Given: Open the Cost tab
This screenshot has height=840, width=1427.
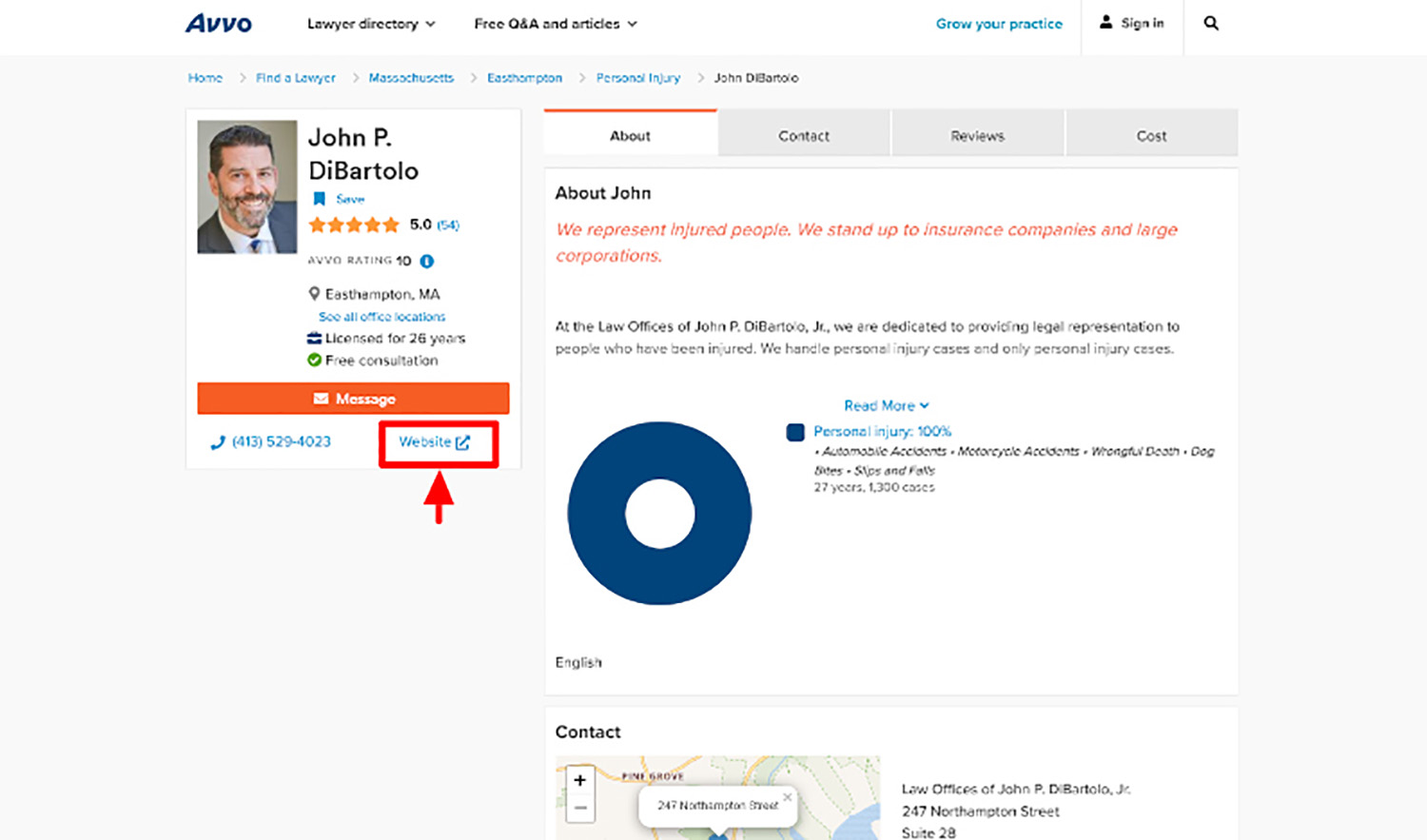Looking at the screenshot, I should [x=1151, y=134].
